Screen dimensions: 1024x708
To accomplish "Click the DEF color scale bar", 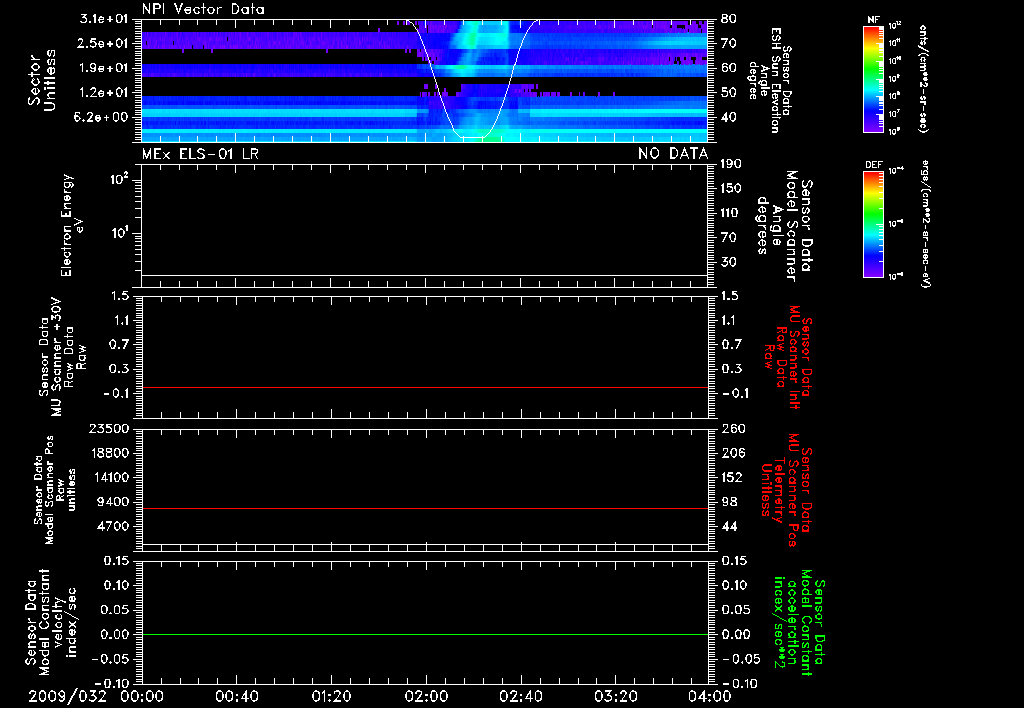I will click(874, 224).
